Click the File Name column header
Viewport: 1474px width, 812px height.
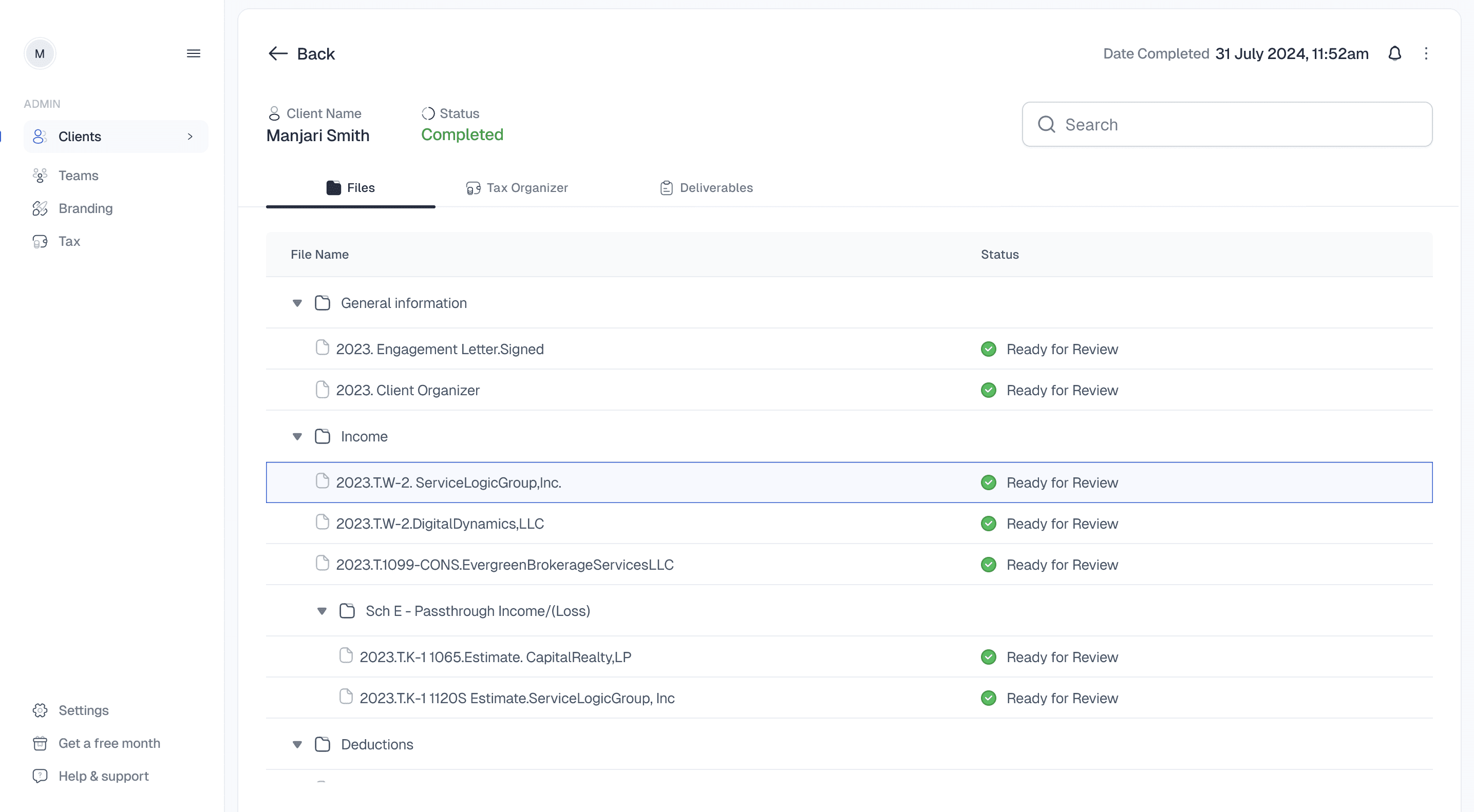click(319, 254)
